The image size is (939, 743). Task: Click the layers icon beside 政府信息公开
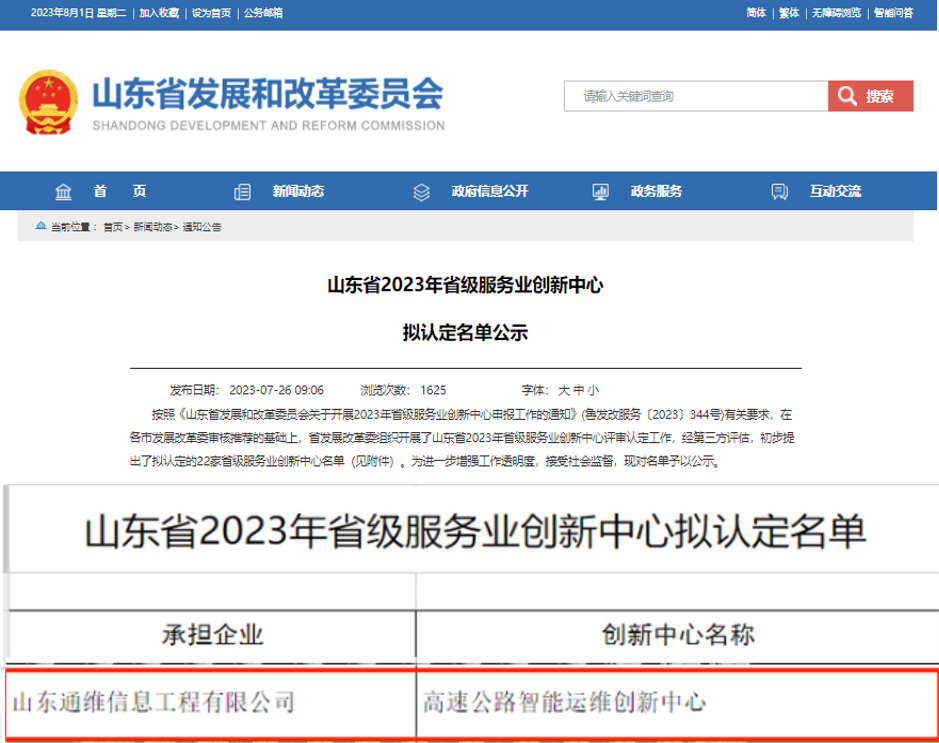coord(421,192)
